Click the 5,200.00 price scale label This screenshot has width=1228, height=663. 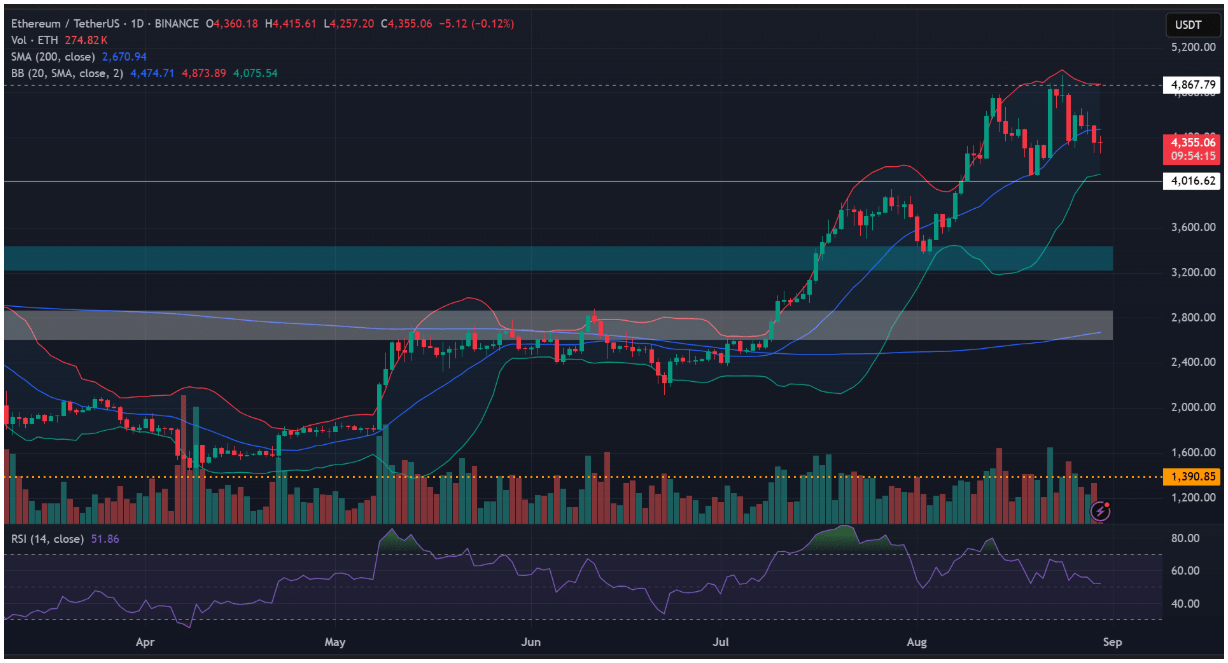click(x=1191, y=47)
